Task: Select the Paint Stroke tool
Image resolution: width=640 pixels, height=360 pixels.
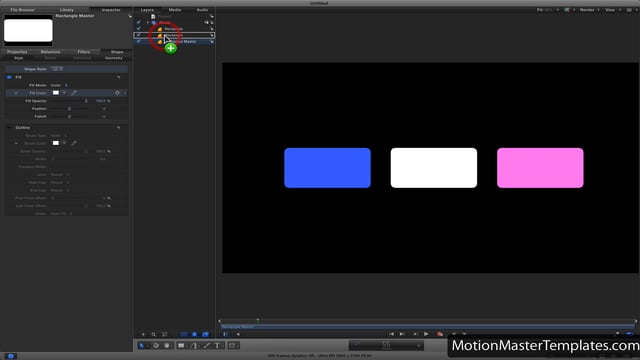Action: [x=207, y=346]
